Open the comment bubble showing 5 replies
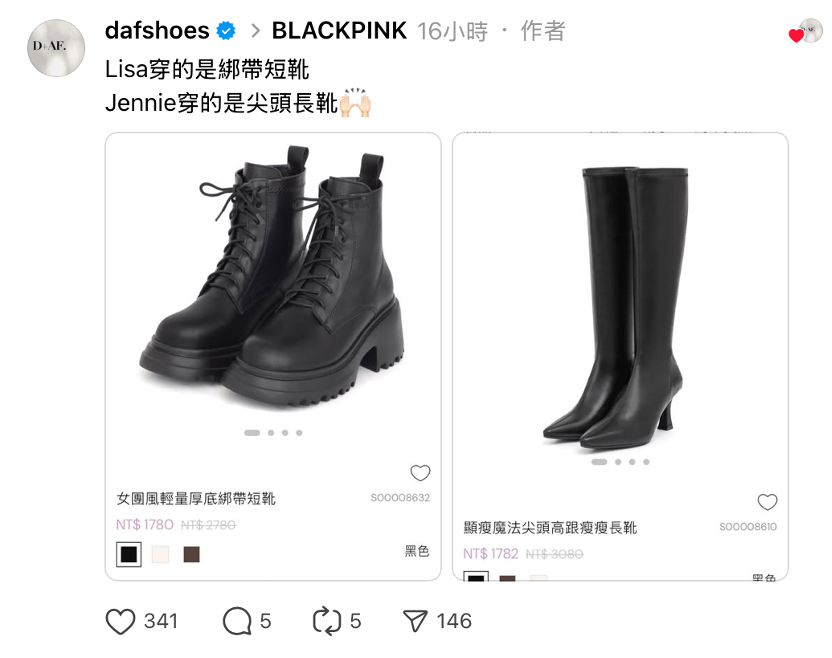The height and width of the screenshot is (658, 832). click(x=237, y=621)
